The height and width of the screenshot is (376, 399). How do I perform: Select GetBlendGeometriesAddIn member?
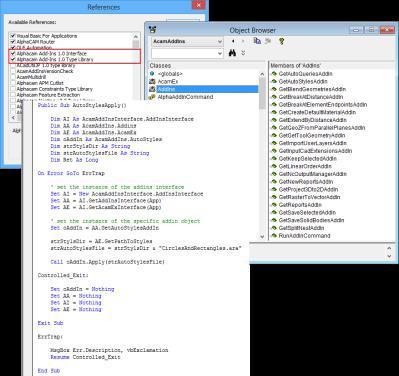click(312, 89)
